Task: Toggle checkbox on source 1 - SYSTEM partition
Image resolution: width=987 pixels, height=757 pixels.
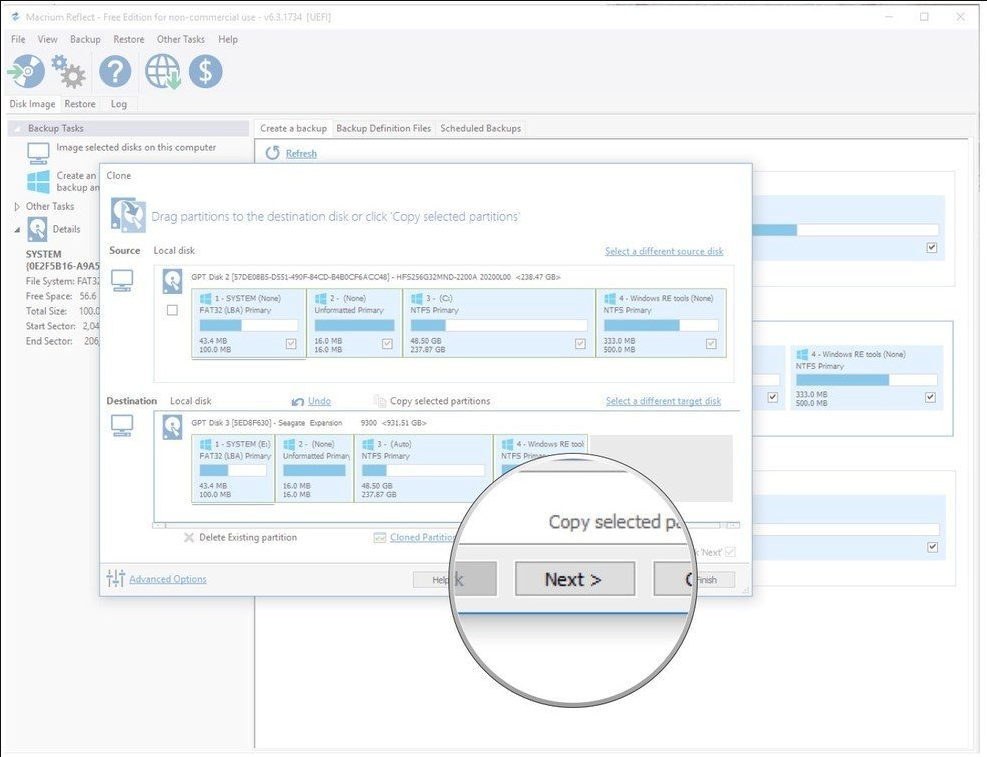Action: (x=291, y=344)
